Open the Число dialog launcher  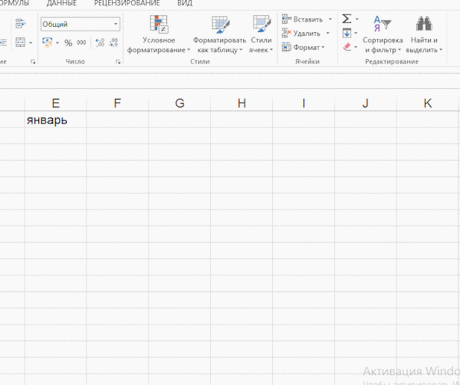click(118, 62)
